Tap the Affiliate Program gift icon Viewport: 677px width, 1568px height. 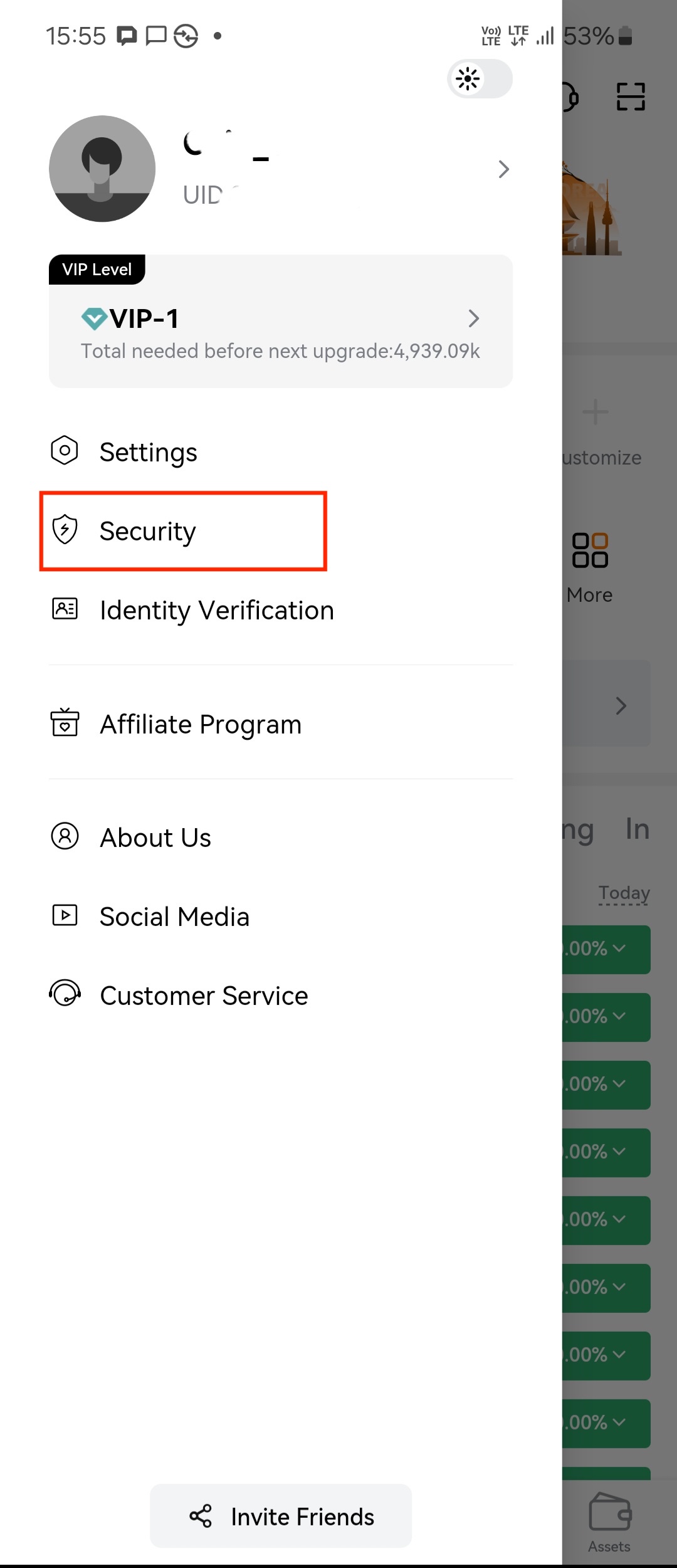point(65,722)
